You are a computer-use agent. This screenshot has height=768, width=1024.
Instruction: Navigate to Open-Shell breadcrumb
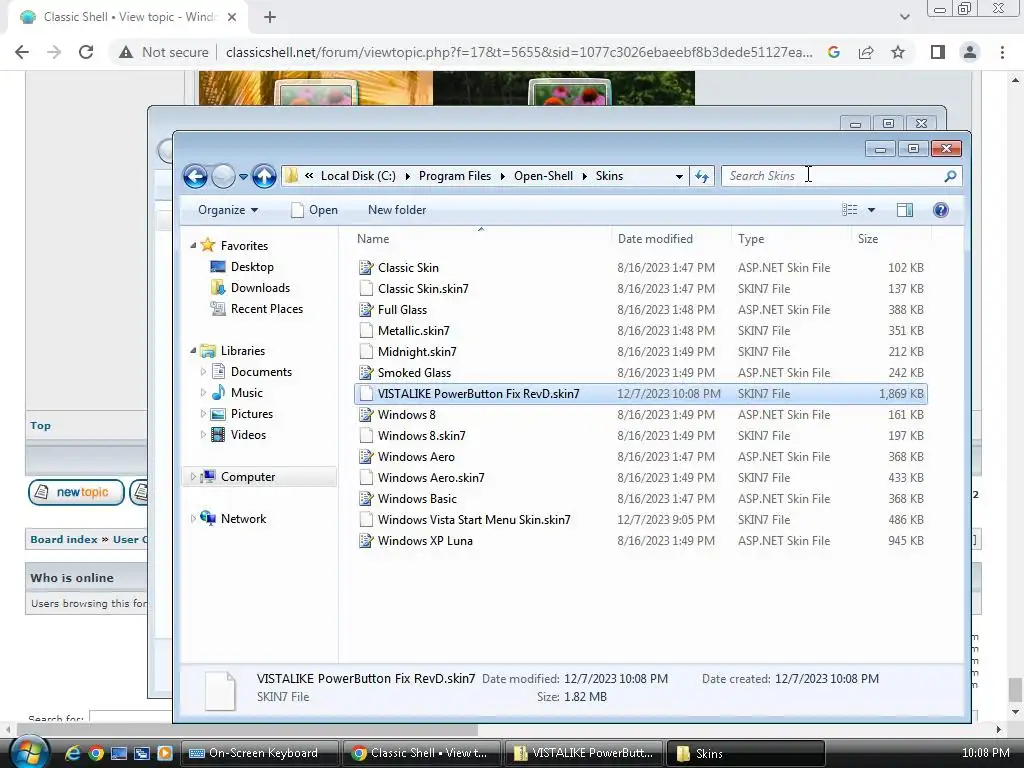pyautogui.click(x=543, y=176)
